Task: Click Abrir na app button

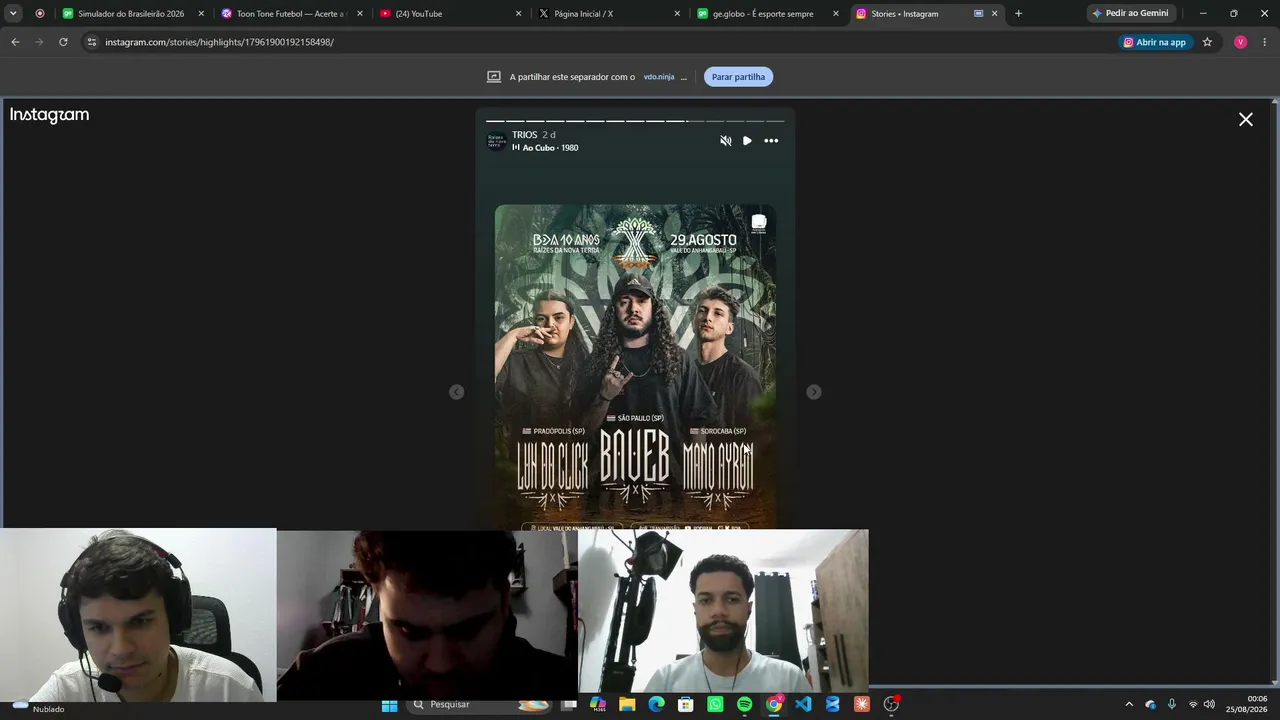Action: pyautogui.click(x=1155, y=42)
